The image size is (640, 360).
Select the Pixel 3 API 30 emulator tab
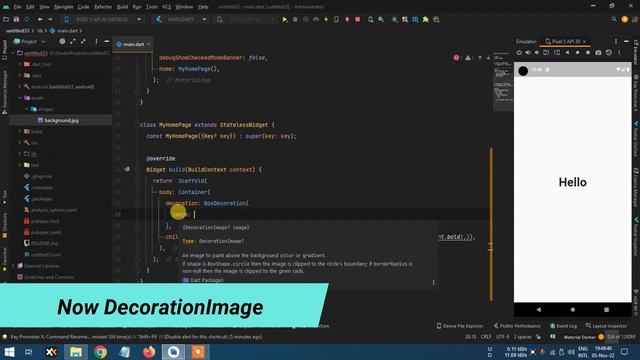click(x=566, y=41)
